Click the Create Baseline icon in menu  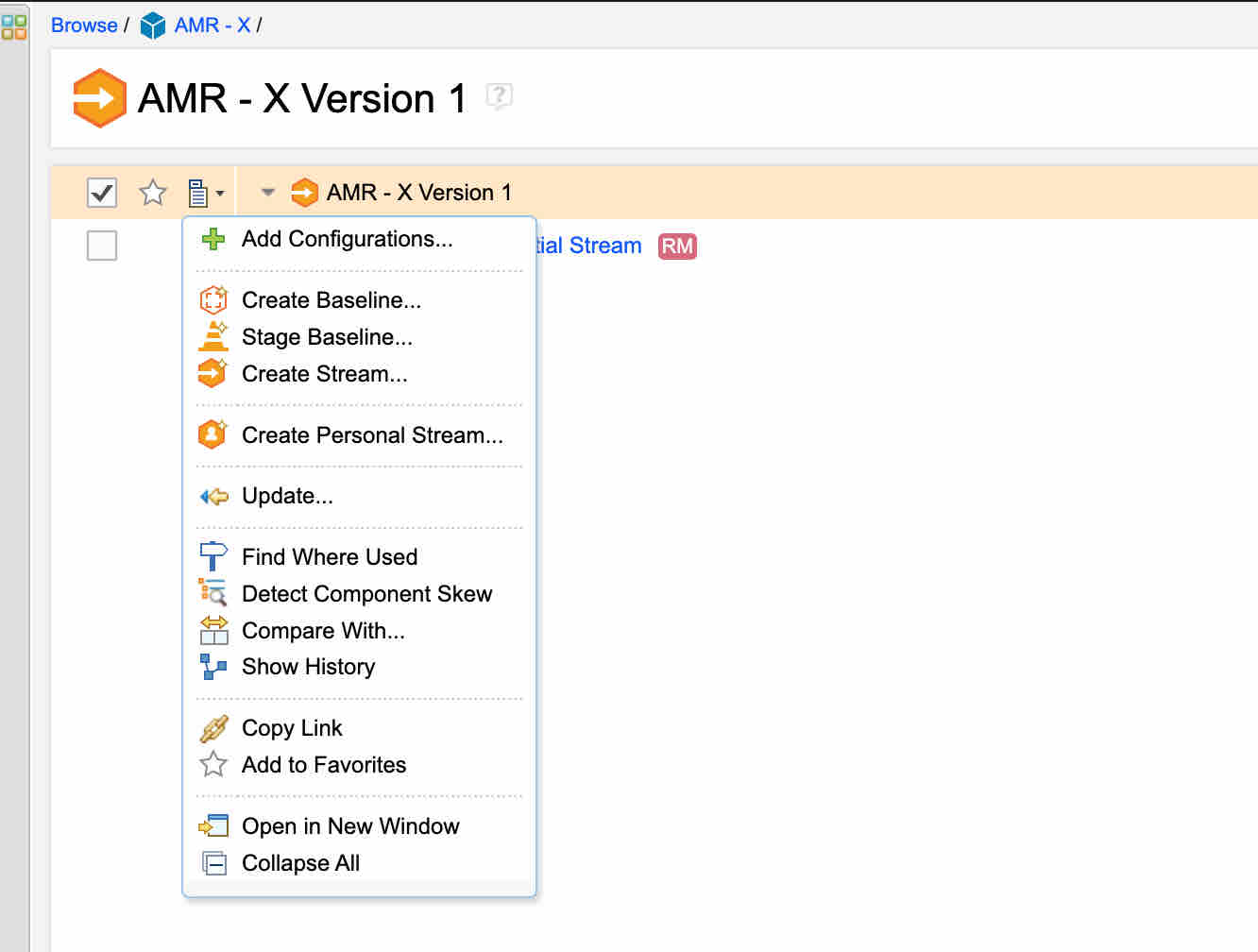(213, 300)
